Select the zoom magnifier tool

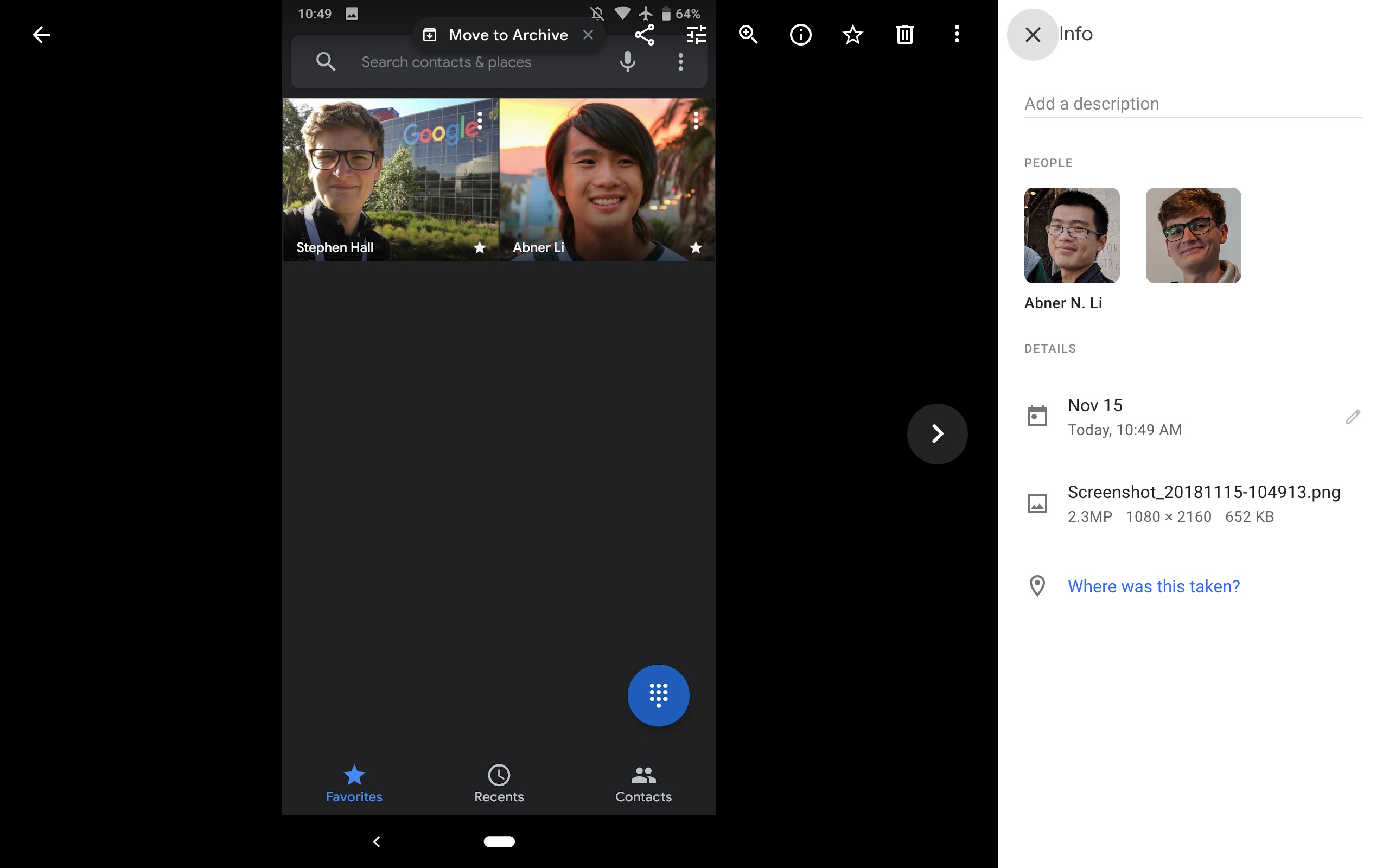point(747,34)
